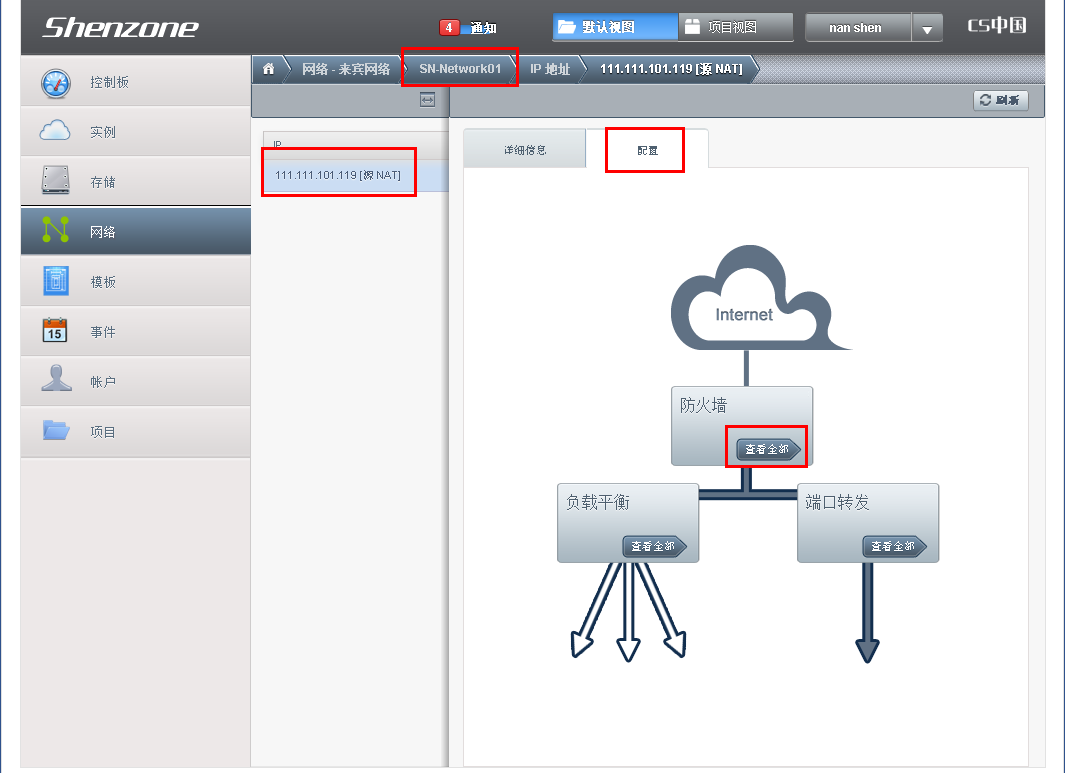Open Projects (项目) folder icon
Viewport: 1065px width, 773px height.
point(56,431)
